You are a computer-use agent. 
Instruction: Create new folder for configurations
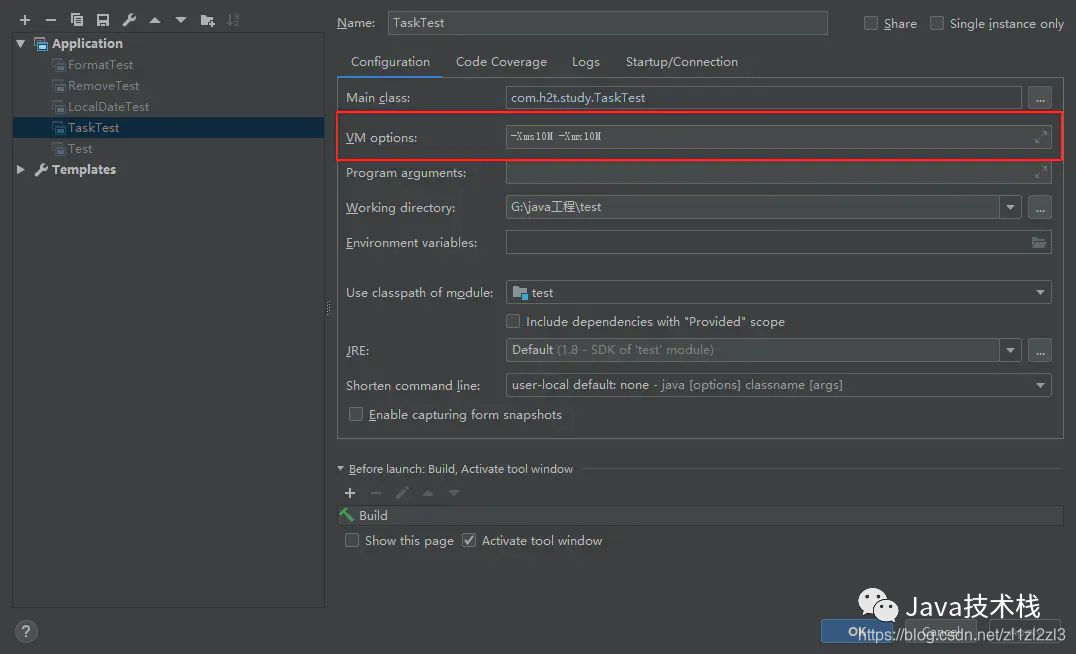[x=207, y=21]
